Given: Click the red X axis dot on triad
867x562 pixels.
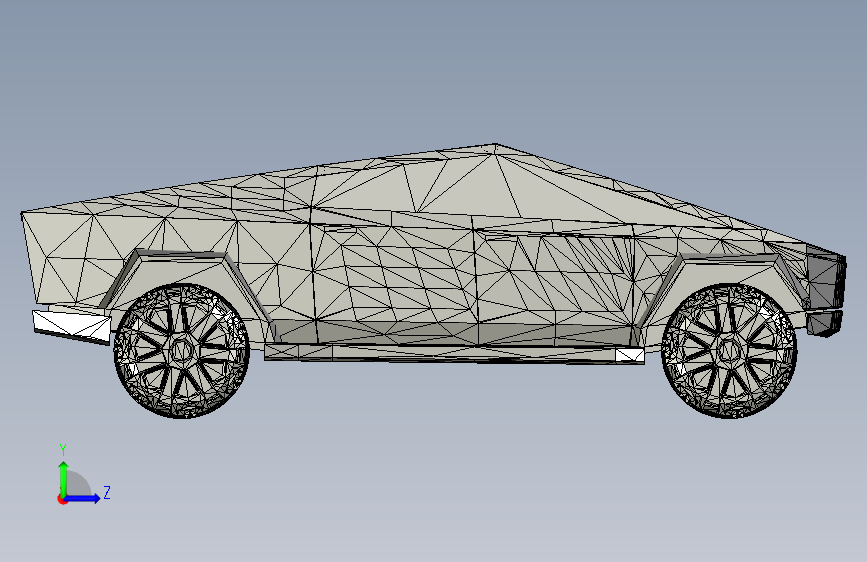Looking at the screenshot, I should point(62,499).
